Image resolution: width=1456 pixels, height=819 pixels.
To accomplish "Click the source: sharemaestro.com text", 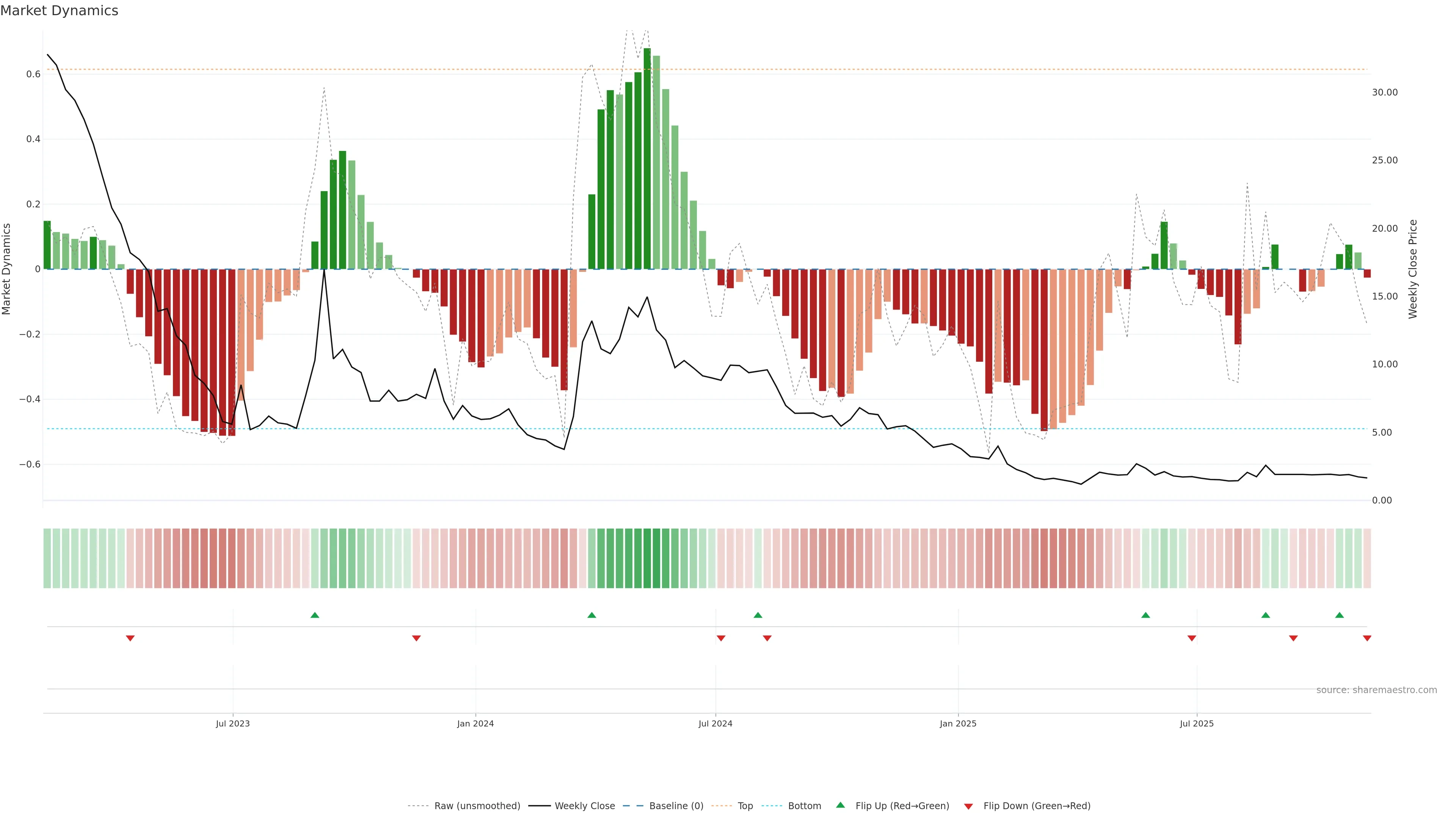I will point(1376,690).
